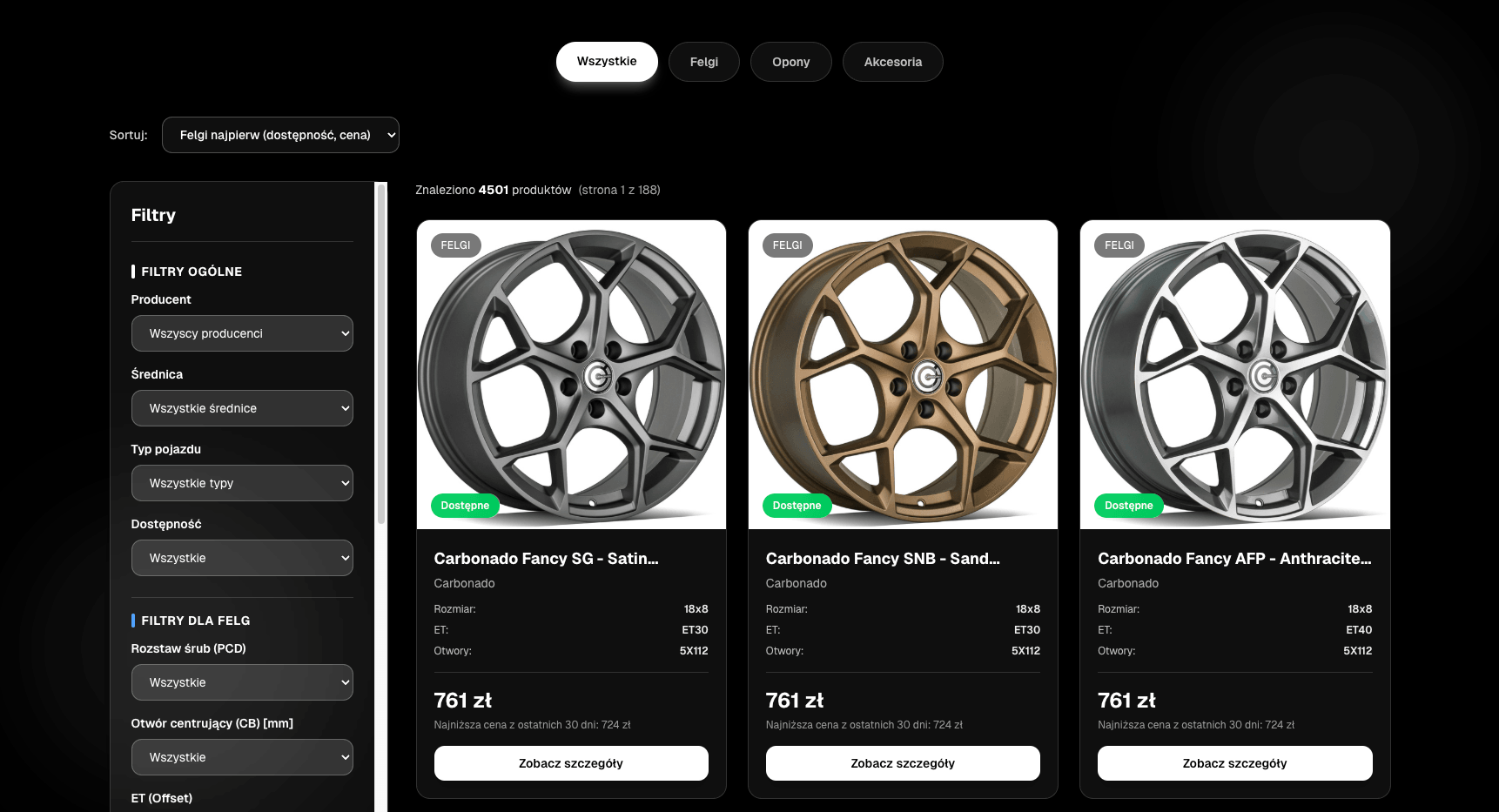
Task: Click the 761 zł price on Fancy AFP card
Action: point(1126,701)
